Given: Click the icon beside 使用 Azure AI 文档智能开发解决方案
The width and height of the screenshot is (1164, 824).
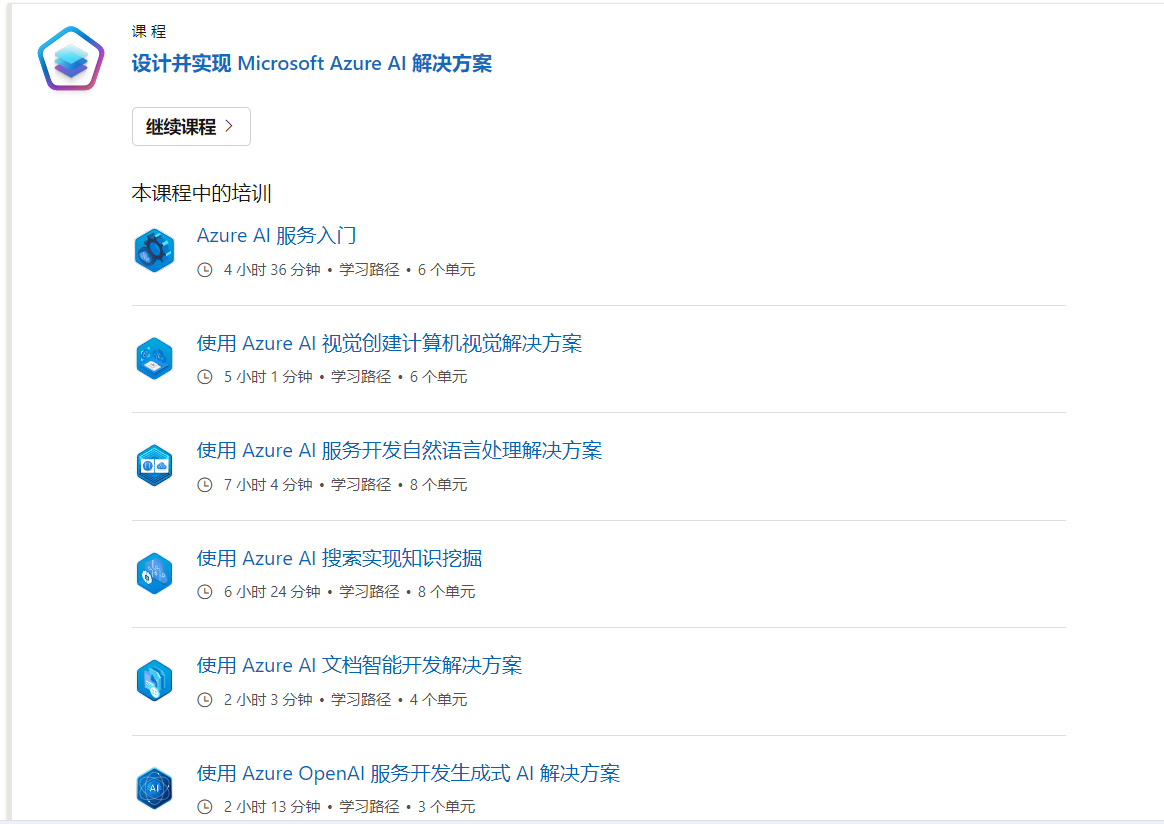Looking at the screenshot, I should tap(154, 681).
